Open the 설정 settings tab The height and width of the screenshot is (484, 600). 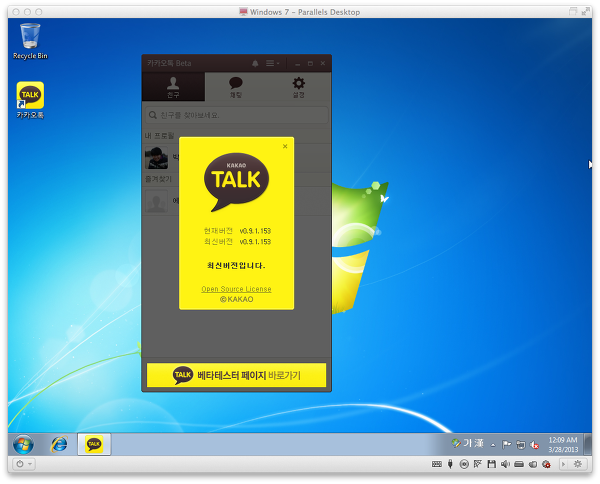point(298,87)
